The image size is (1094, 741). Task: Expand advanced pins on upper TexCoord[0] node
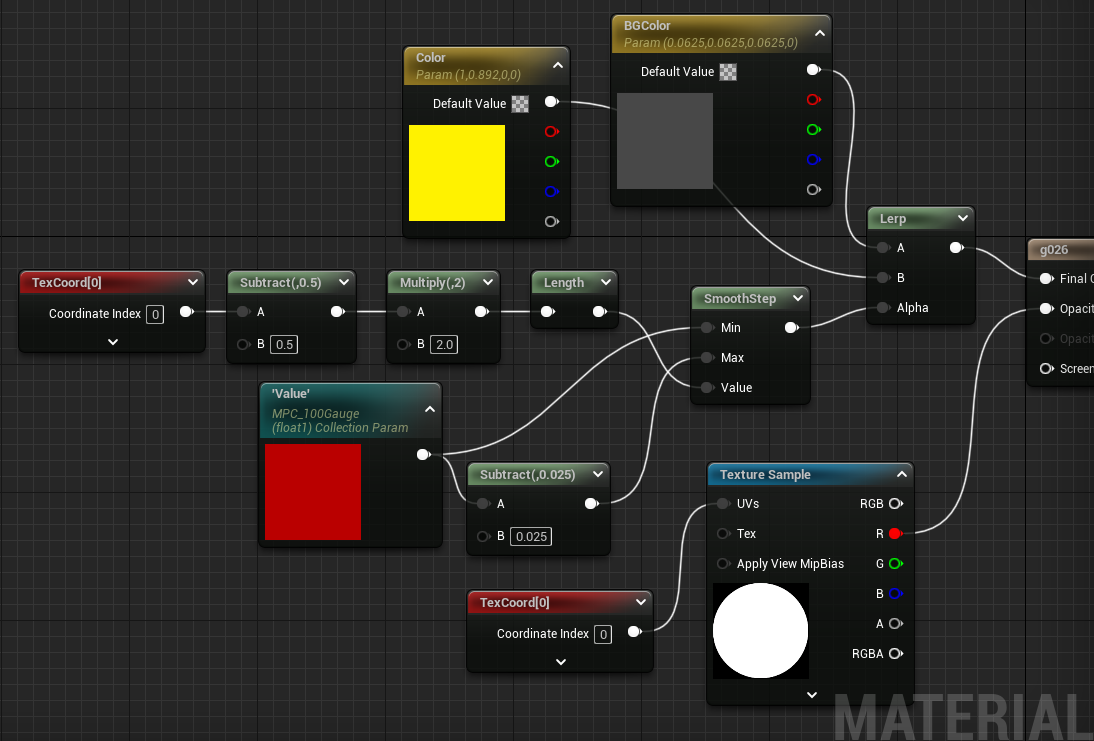point(113,342)
